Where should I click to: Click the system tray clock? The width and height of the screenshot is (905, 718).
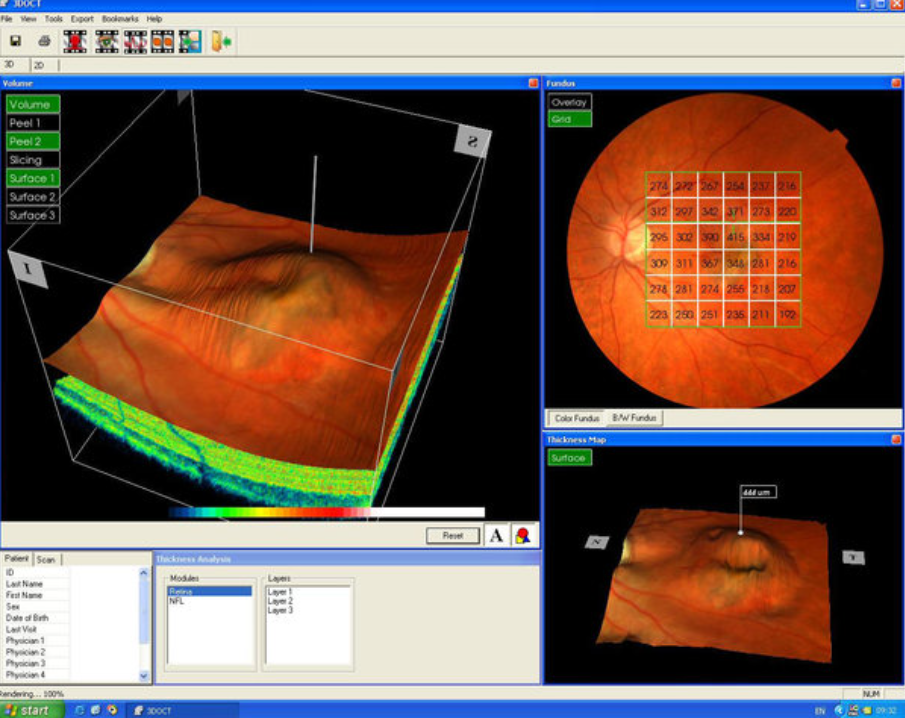[886, 710]
